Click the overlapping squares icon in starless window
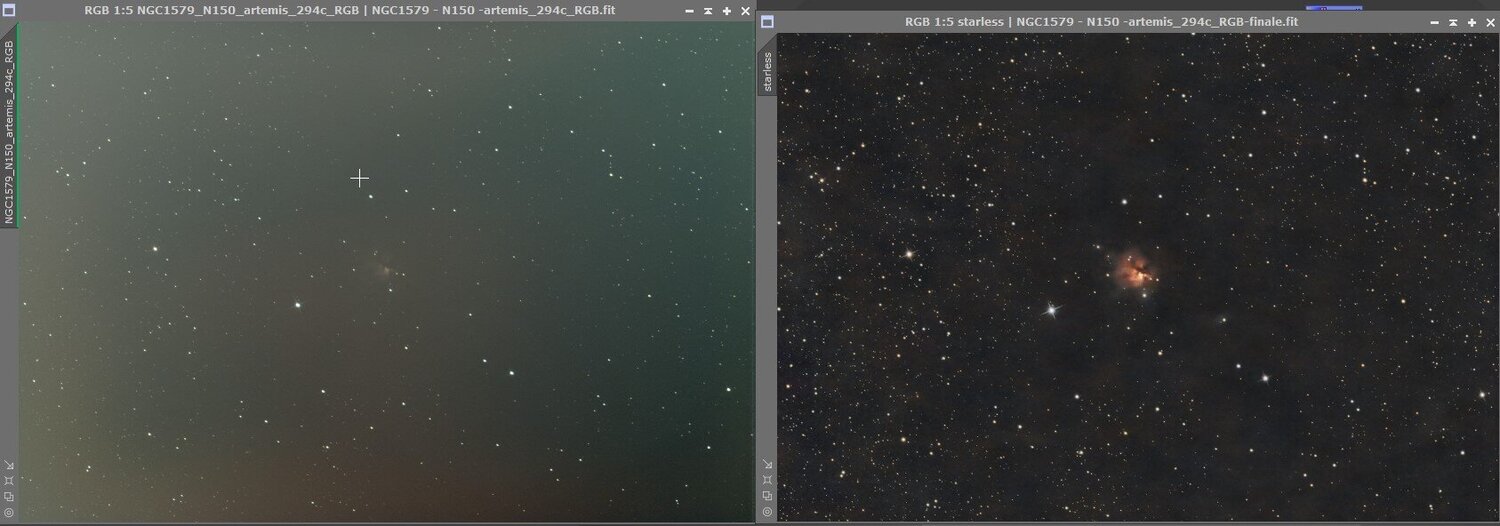This screenshot has width=1500, height=526. tap(767, 496)
